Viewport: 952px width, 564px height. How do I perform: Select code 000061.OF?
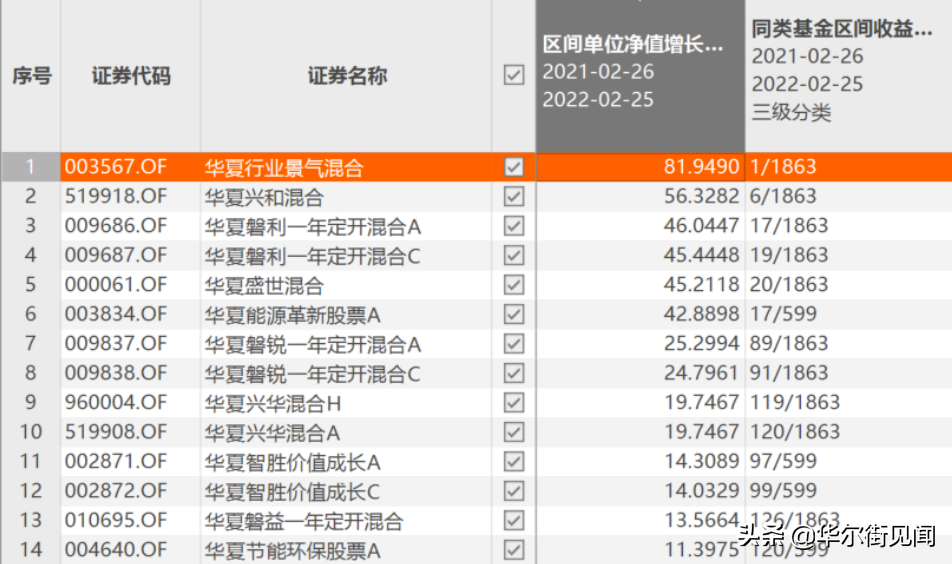pyautogui.click(x=115, y=285)
